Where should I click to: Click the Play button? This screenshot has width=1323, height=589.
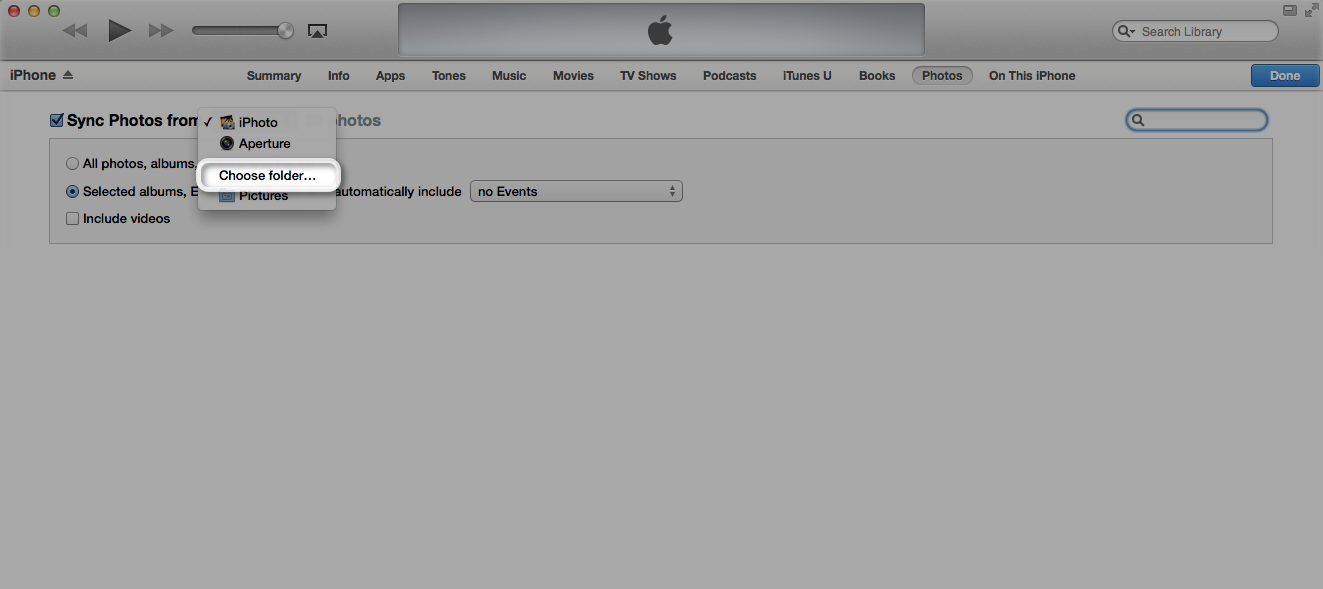120,30
